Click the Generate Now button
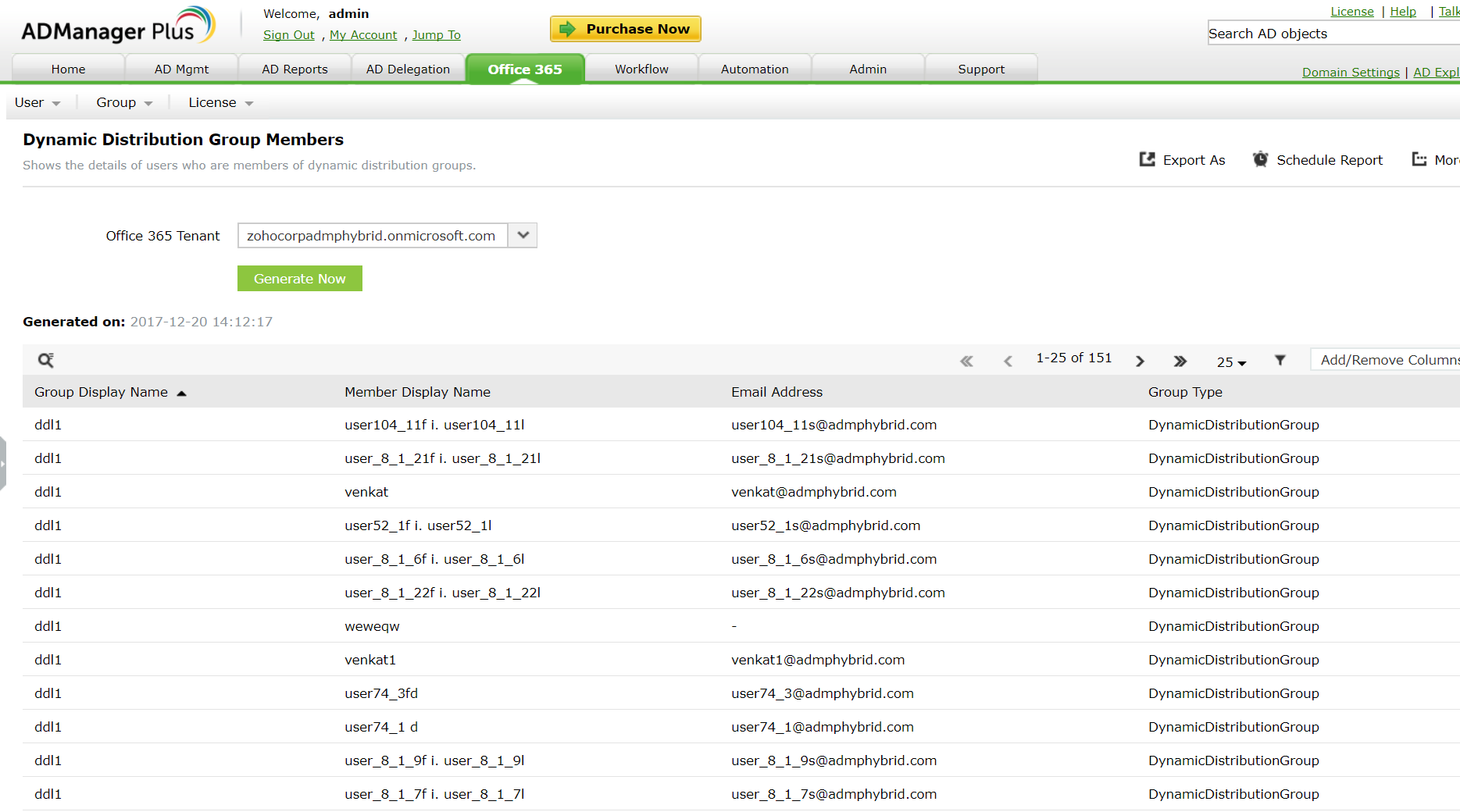1460x812 pixels. [x=300, y=279]
